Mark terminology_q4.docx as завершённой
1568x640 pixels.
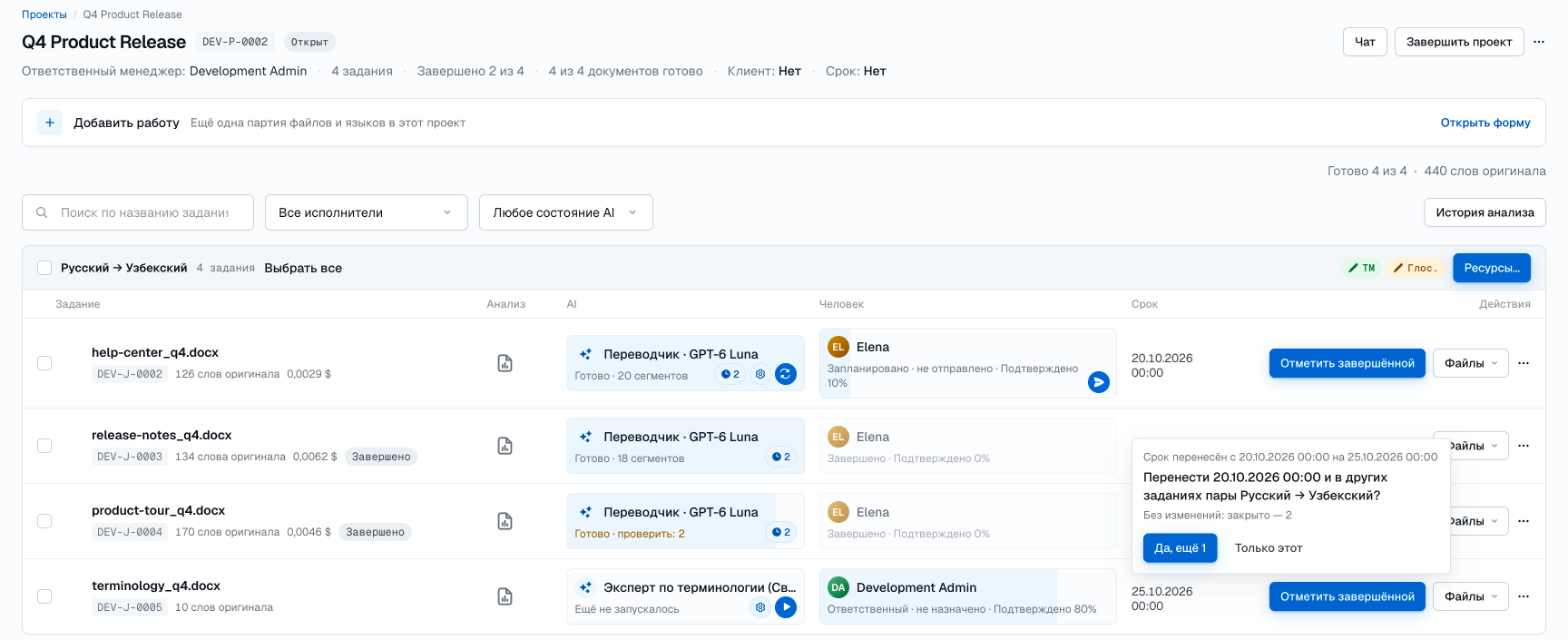1347,596
